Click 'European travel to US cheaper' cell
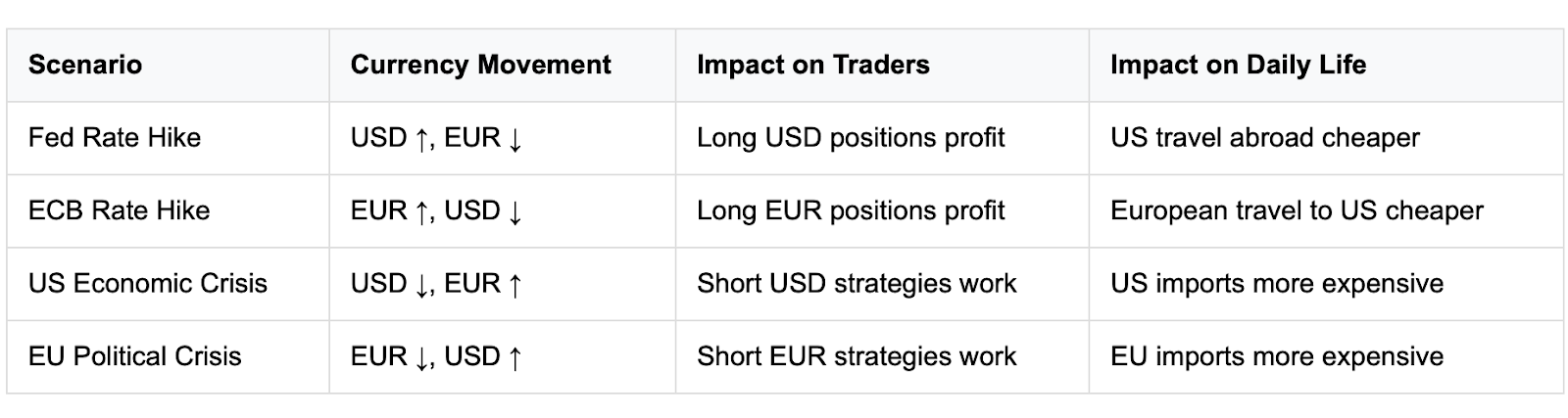The image size is (1568, 418). [1326, 210]
